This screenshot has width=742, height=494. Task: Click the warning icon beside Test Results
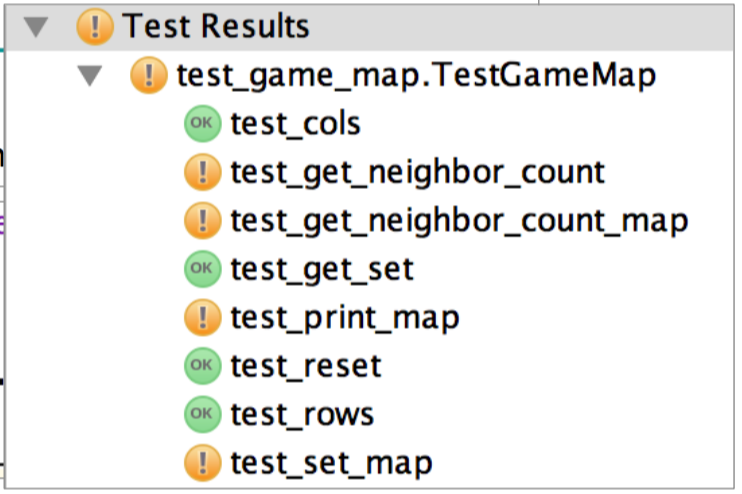click(x=95, y=27)
